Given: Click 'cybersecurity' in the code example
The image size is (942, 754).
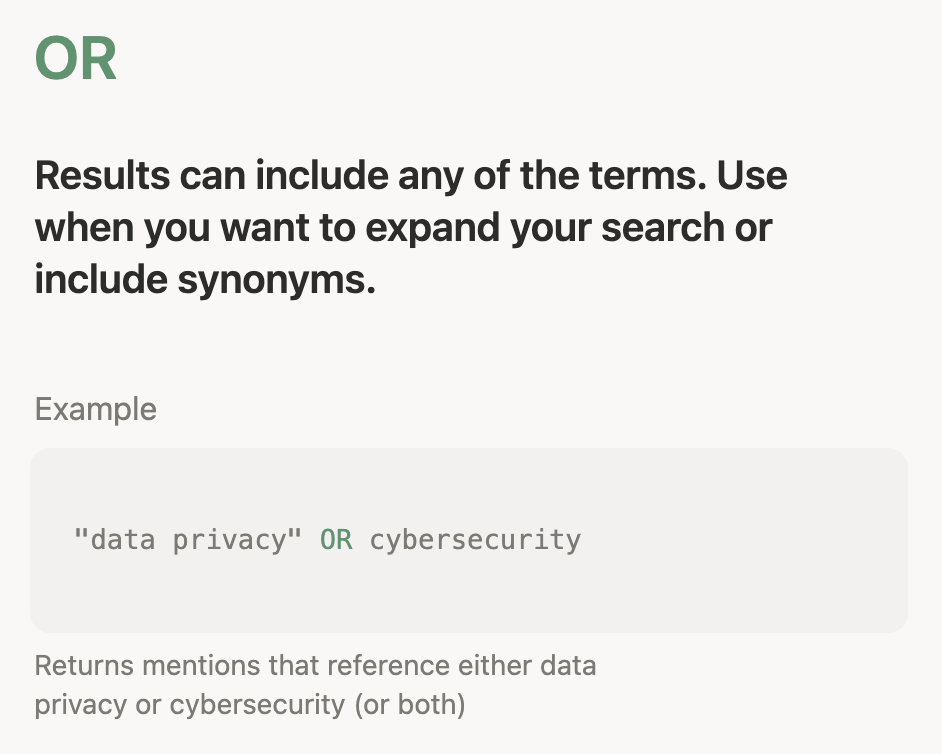Looking at the screenshot, I should (475, 540).
